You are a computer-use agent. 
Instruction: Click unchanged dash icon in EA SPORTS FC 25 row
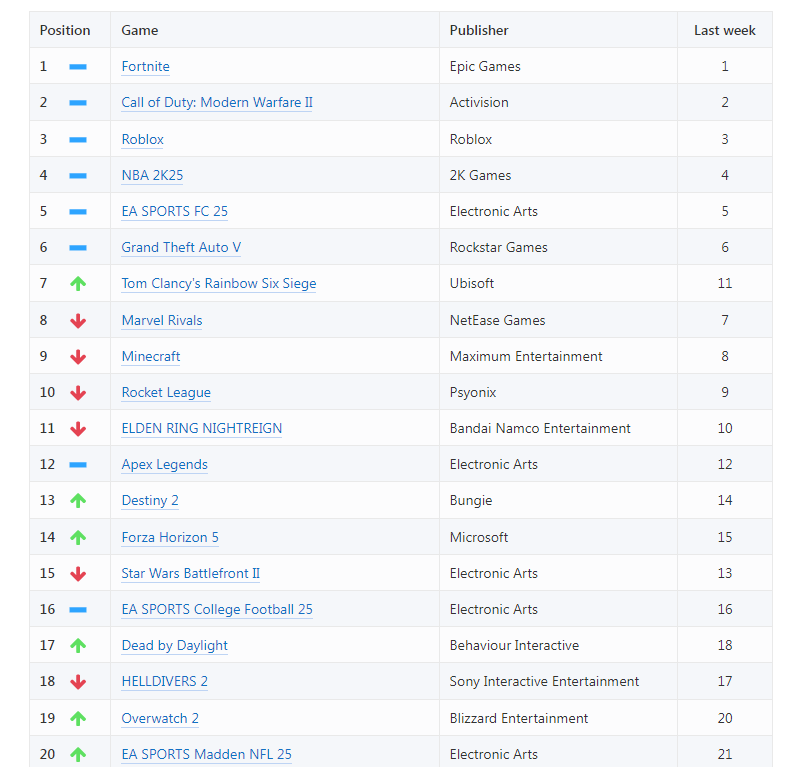coord(78,212)
